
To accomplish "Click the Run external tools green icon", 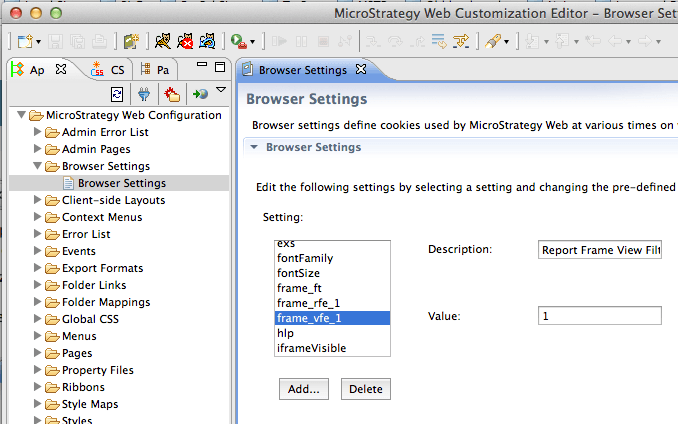I will 239,41.
